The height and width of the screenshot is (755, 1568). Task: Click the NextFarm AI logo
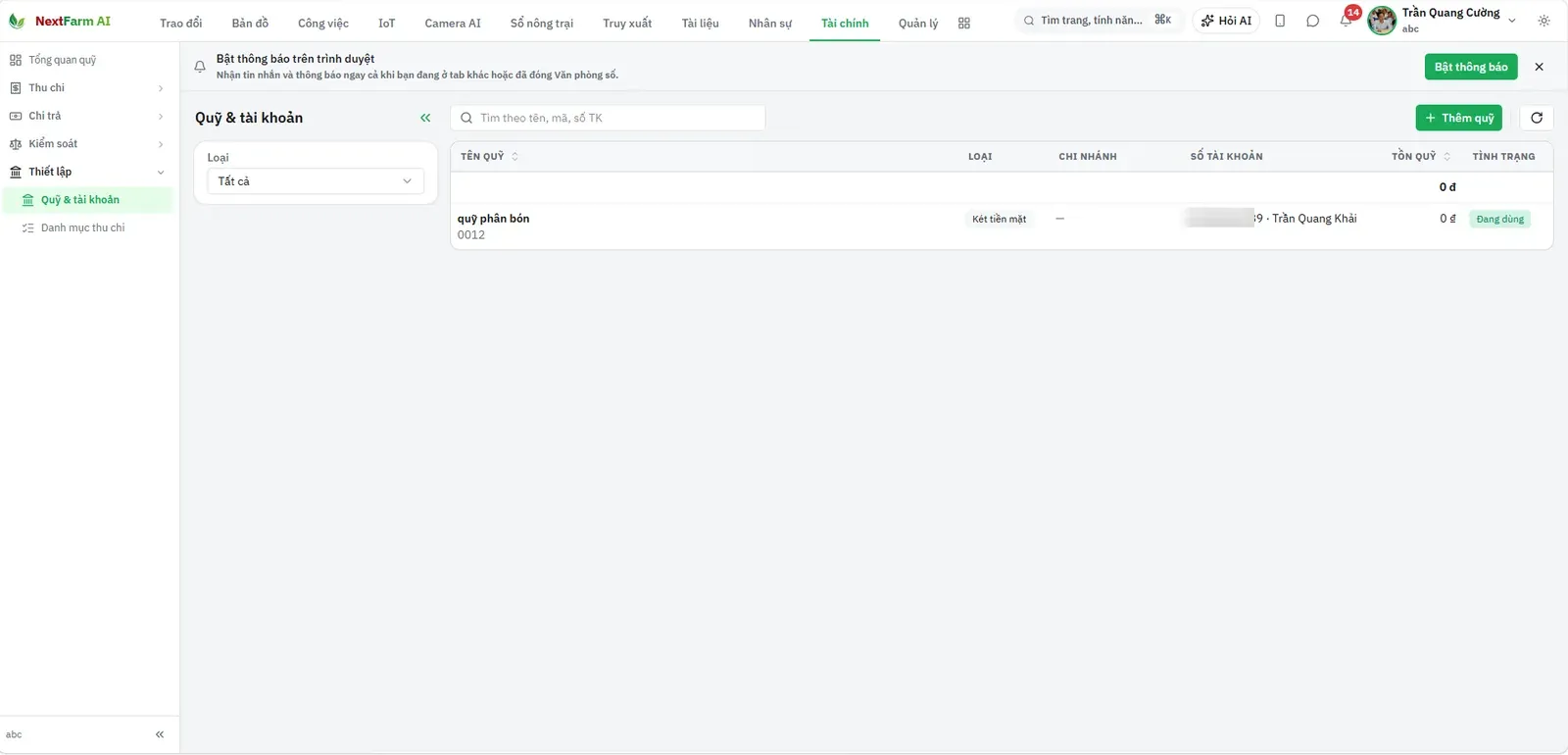pos(60,21)
